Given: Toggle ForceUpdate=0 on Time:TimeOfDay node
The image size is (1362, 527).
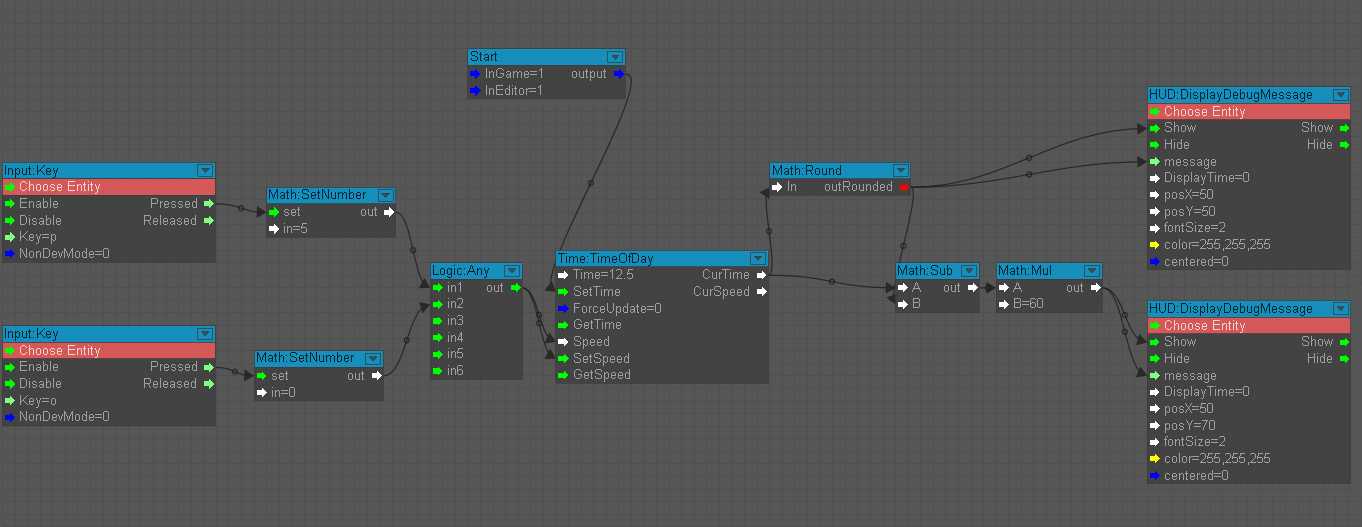Looking at the screenshot, I should [x=616, y=309].
